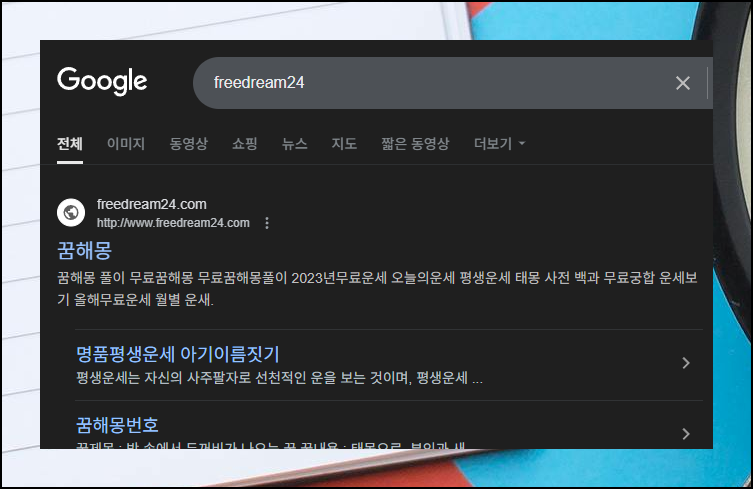753x489 pixels.
Task: Click the snippet text starting 꿈해몽 풀이 무료꿈해몽
Action: pyautogui.click(x=377, y=289)
